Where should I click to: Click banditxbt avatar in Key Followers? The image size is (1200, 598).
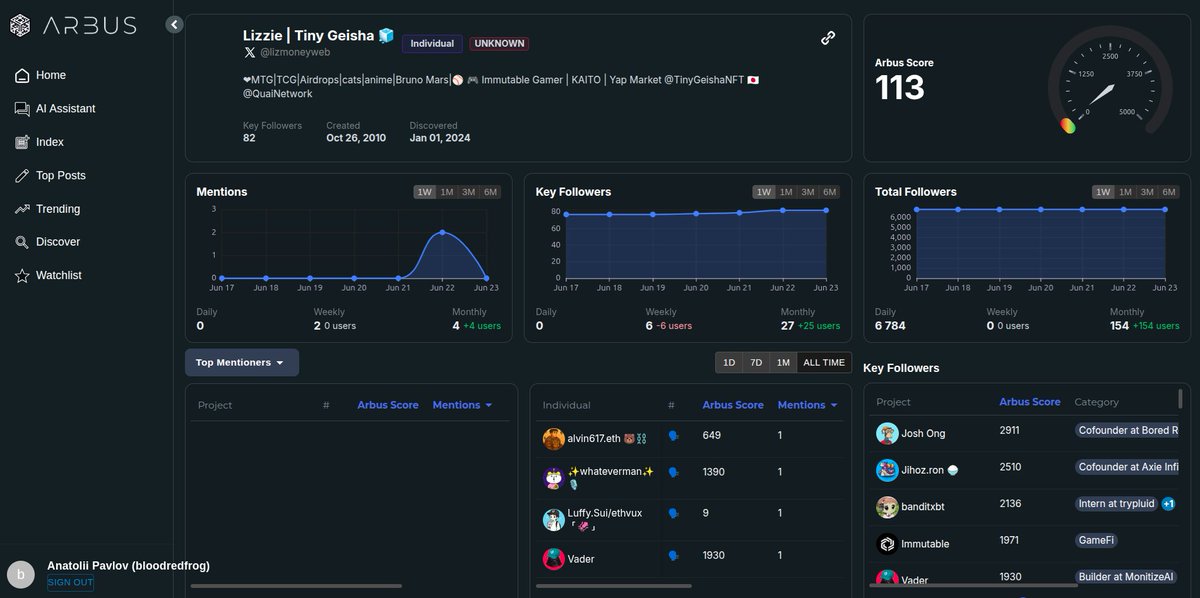(887, 507)
